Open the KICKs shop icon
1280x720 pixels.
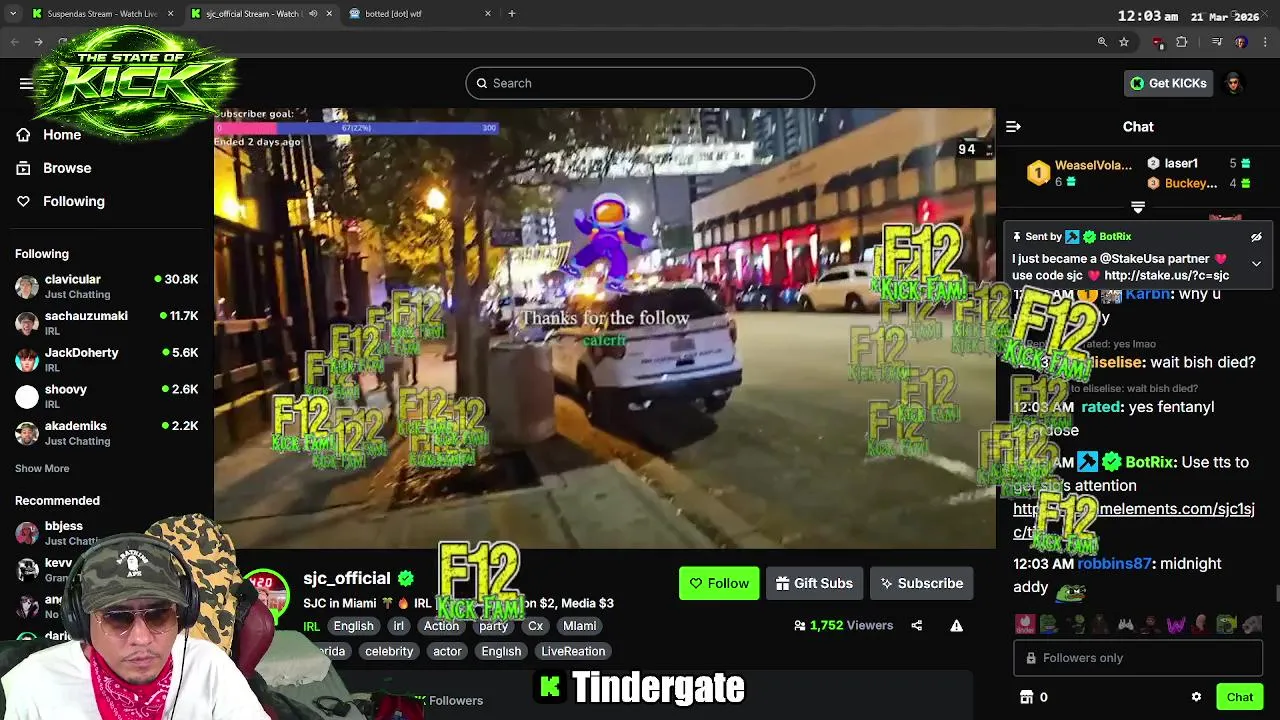coord(1025,697)
